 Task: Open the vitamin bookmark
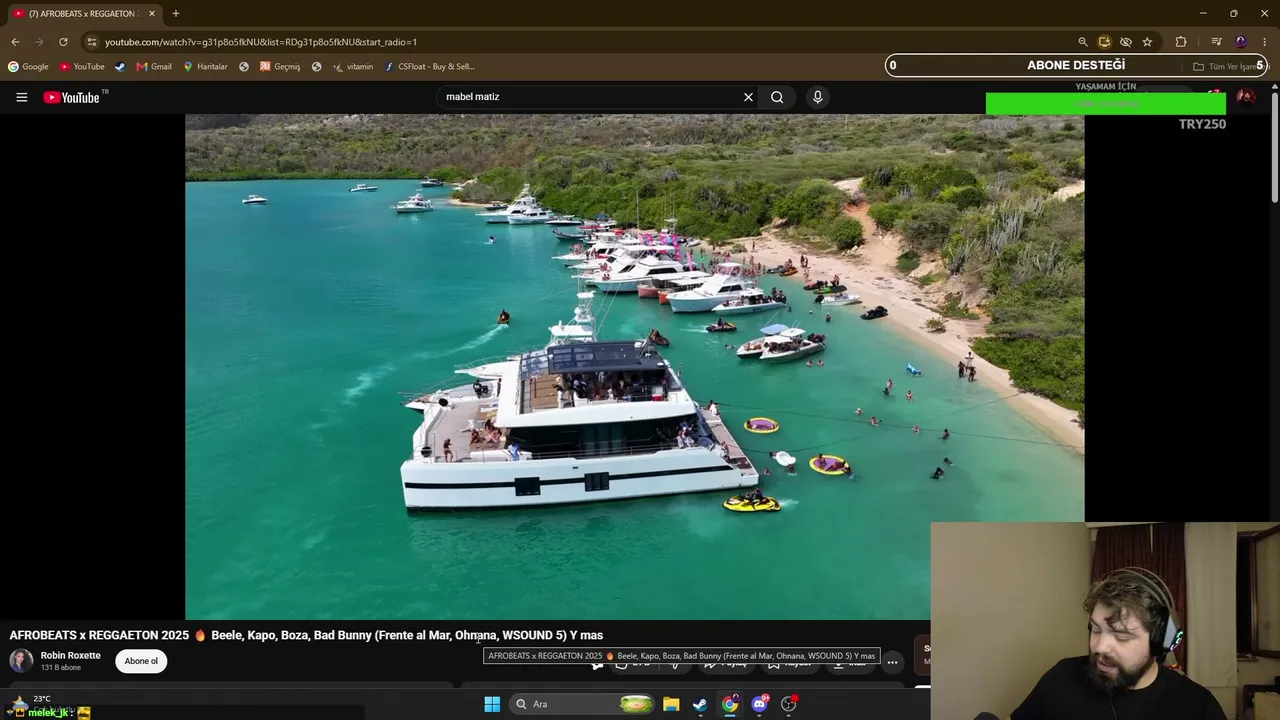pos(353,67)
